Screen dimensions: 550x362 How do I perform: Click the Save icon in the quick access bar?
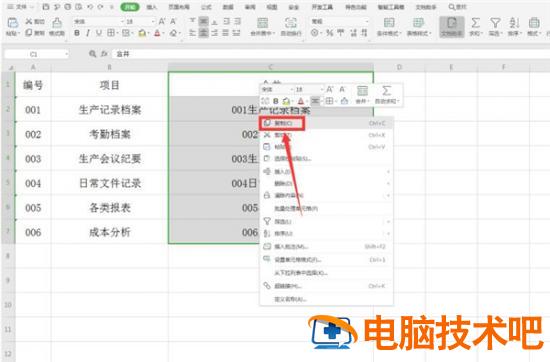(46, 7)
